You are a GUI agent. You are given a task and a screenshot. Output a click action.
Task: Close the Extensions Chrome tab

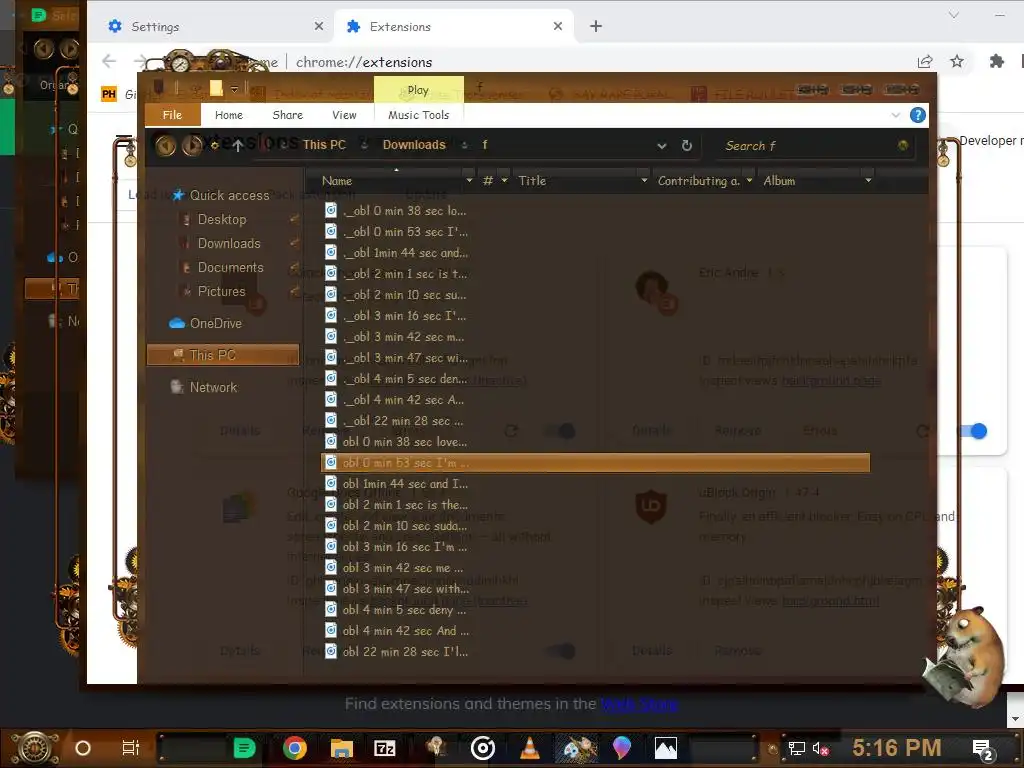(x=558, y=26)
